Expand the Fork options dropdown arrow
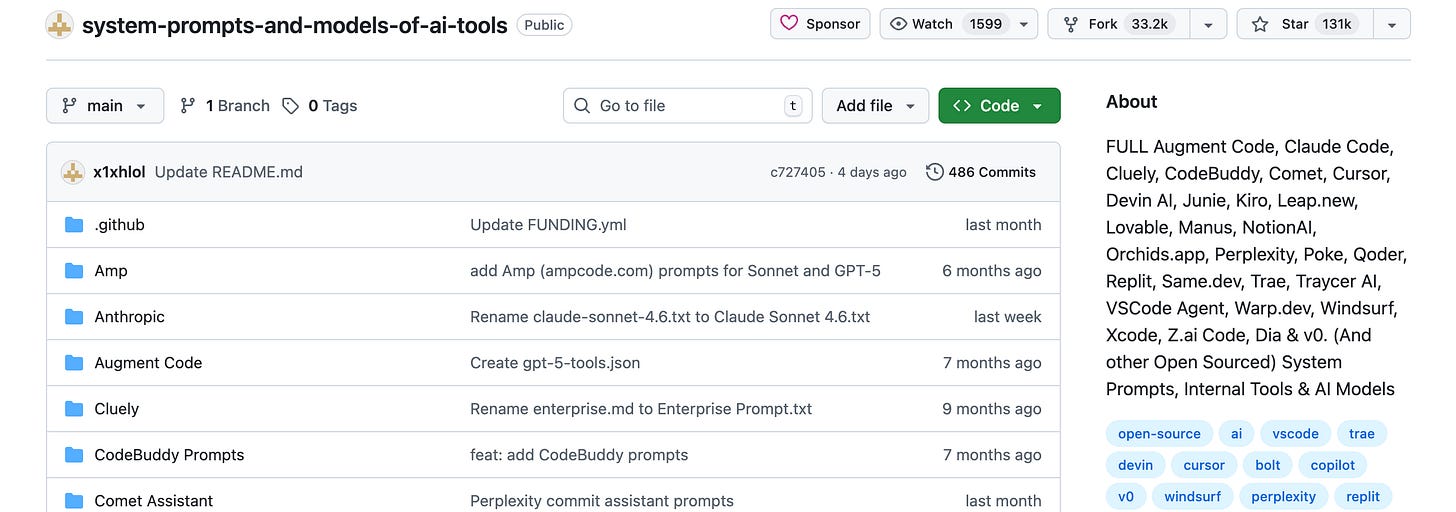1456x512 pixels. point(1209,24)
